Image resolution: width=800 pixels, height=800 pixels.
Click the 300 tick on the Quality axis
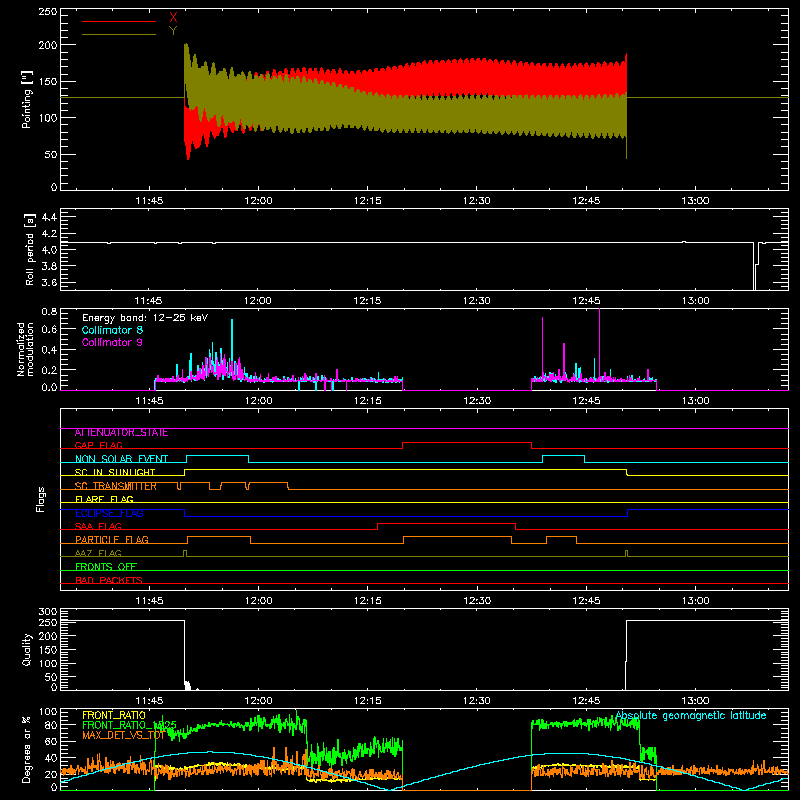click(x=48, y=612)
